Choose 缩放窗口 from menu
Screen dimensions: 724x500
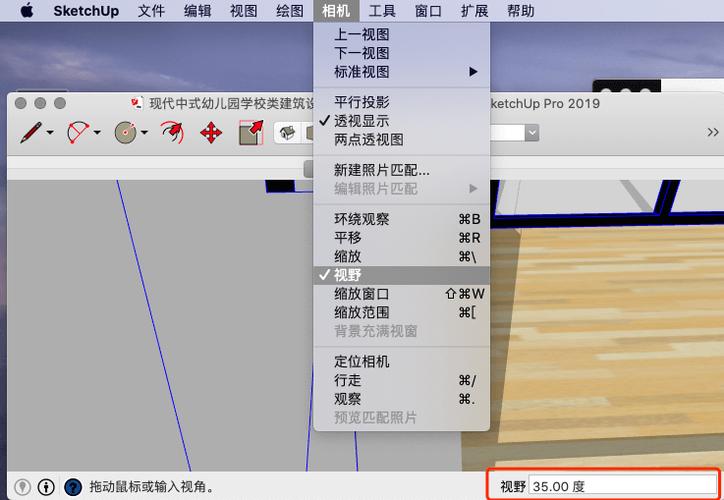(401, 294)
